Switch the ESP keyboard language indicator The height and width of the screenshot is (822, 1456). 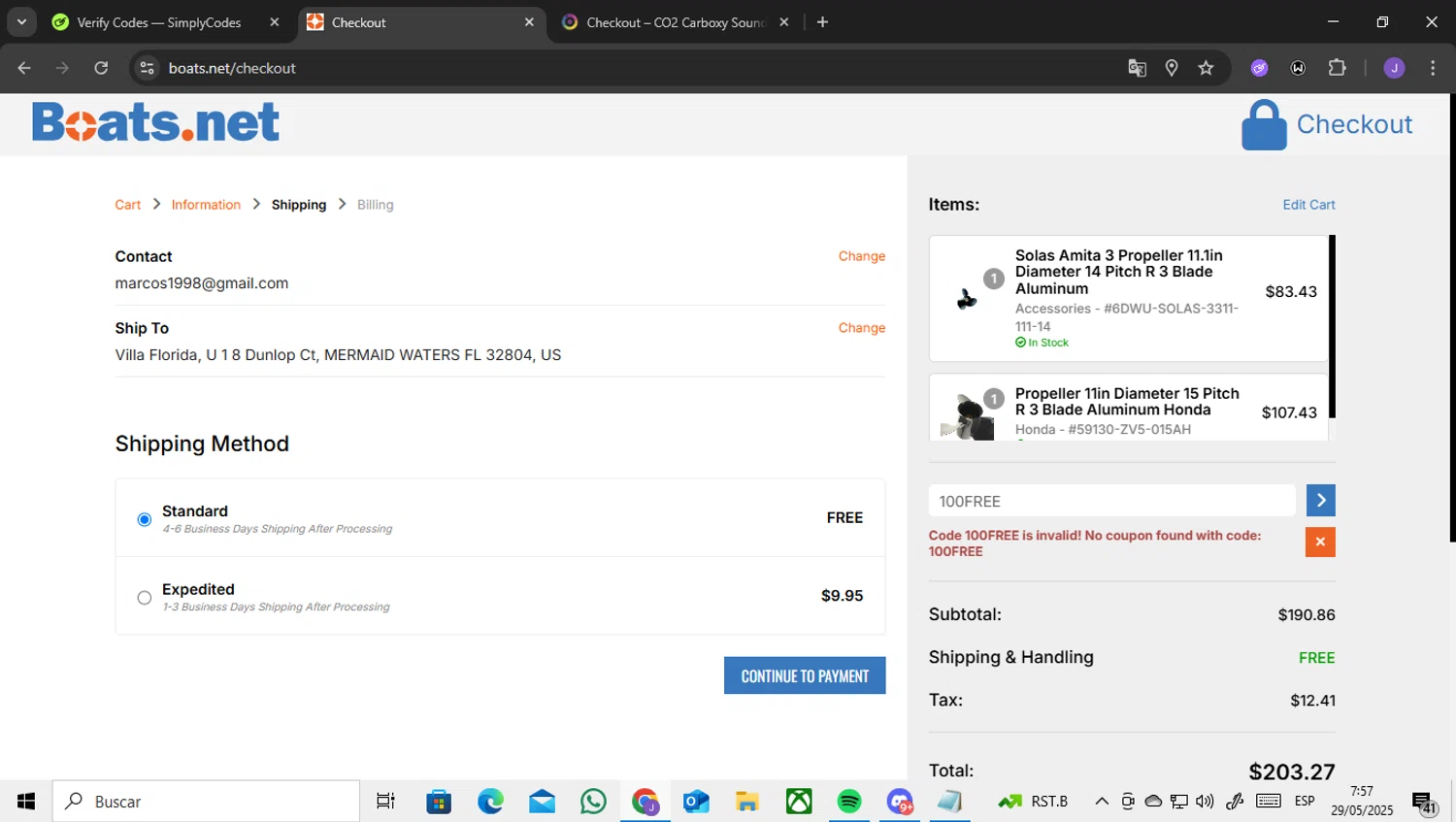(x=1305, y=802)
